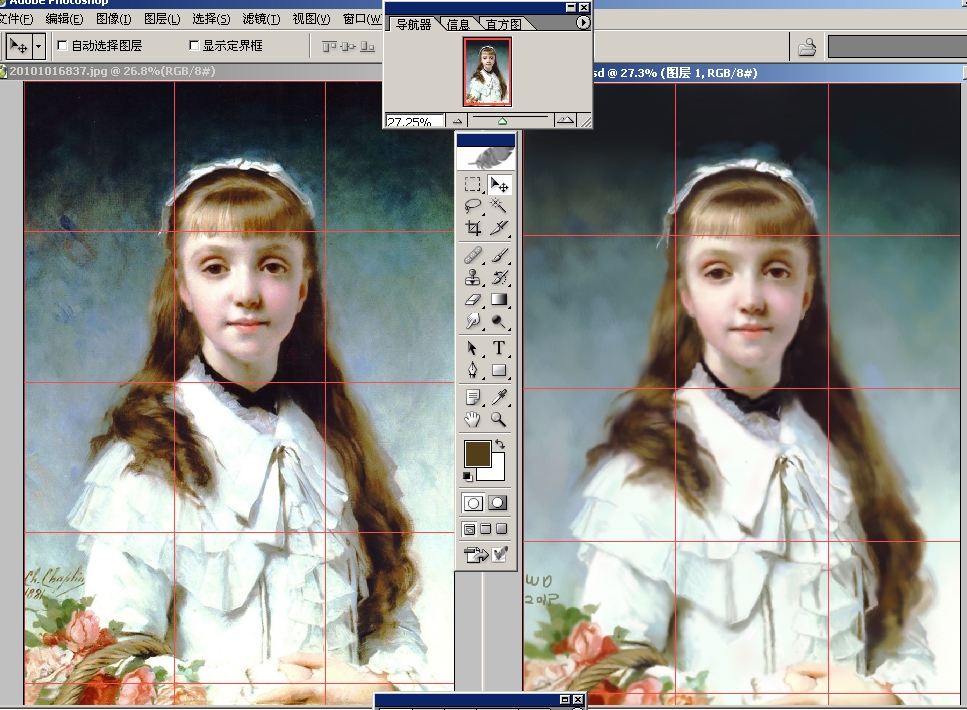This screenshot has width=967, height=710.
Task: Open the 文件 menu
Action: 17,19
